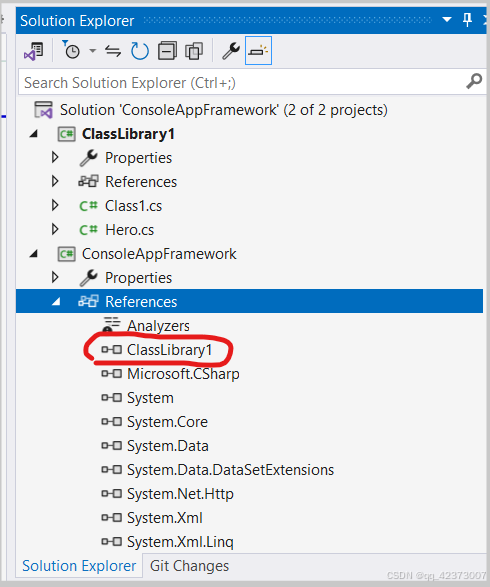This screenshot has height=587, width=490.
Task: Click the Analyzers icon
Action: (x=111, y=325)
